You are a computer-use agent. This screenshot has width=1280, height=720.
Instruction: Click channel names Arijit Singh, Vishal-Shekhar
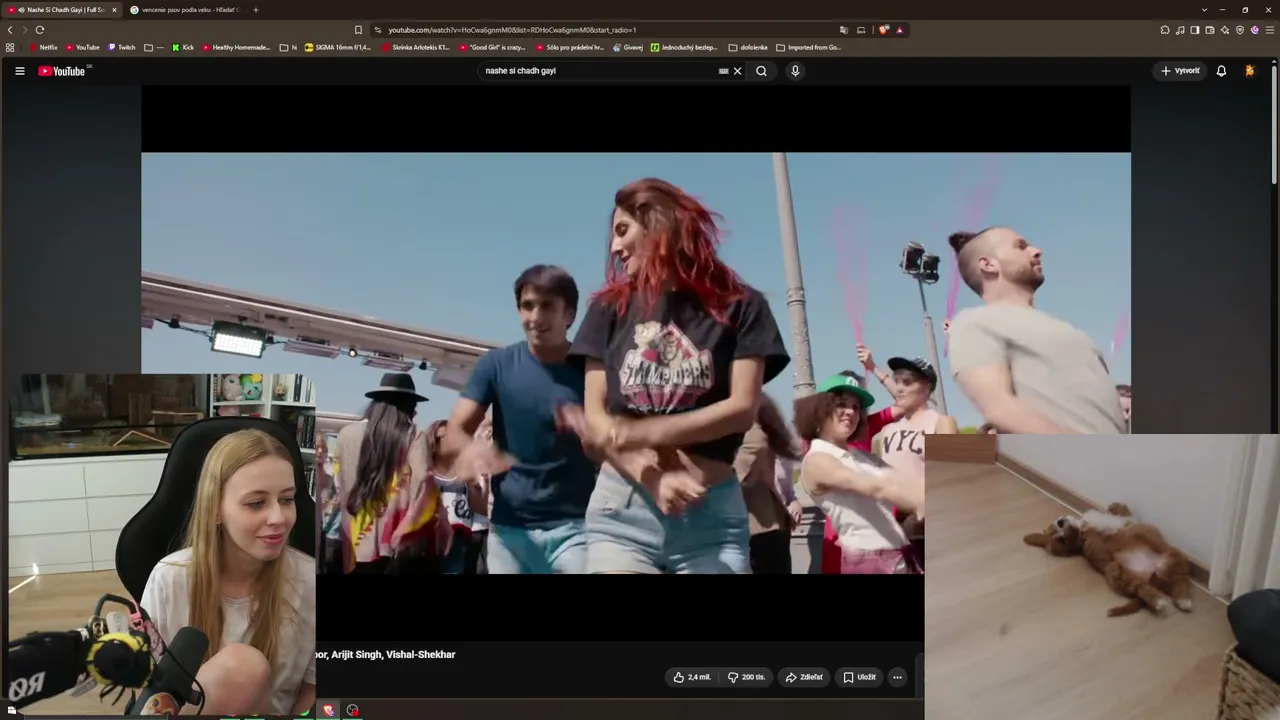click(393, 654)
